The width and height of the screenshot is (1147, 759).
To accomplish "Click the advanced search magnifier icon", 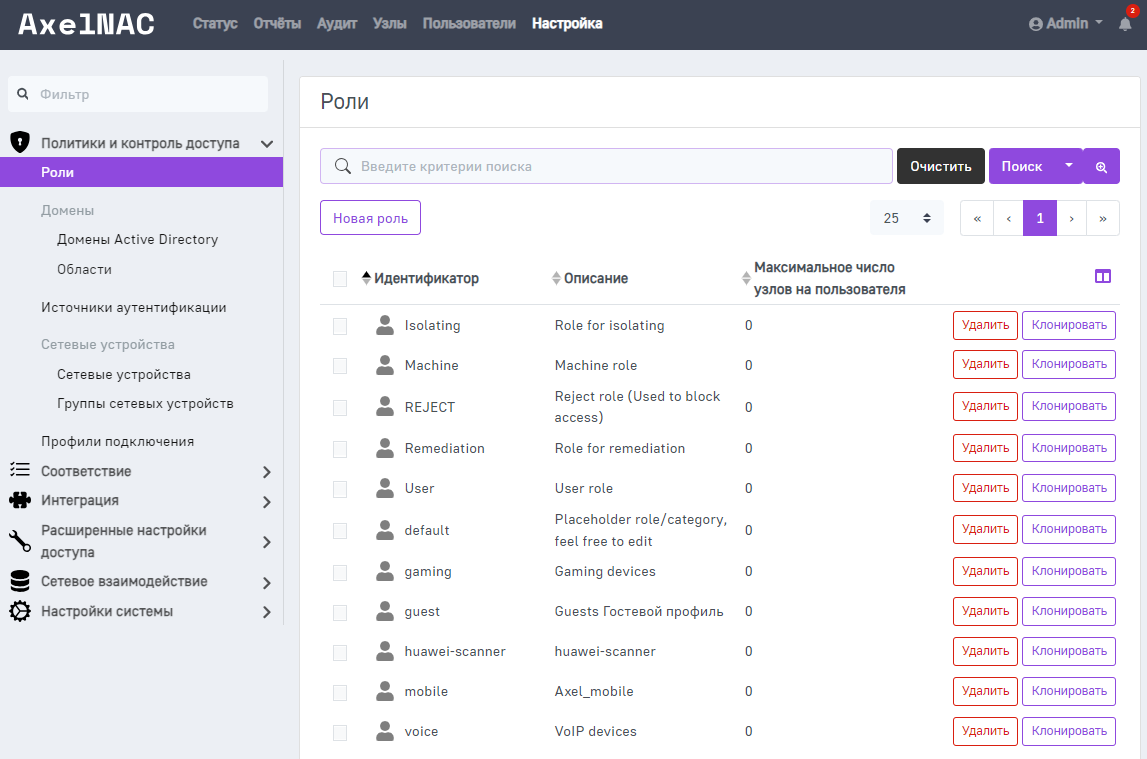I will coord(1101,167).
